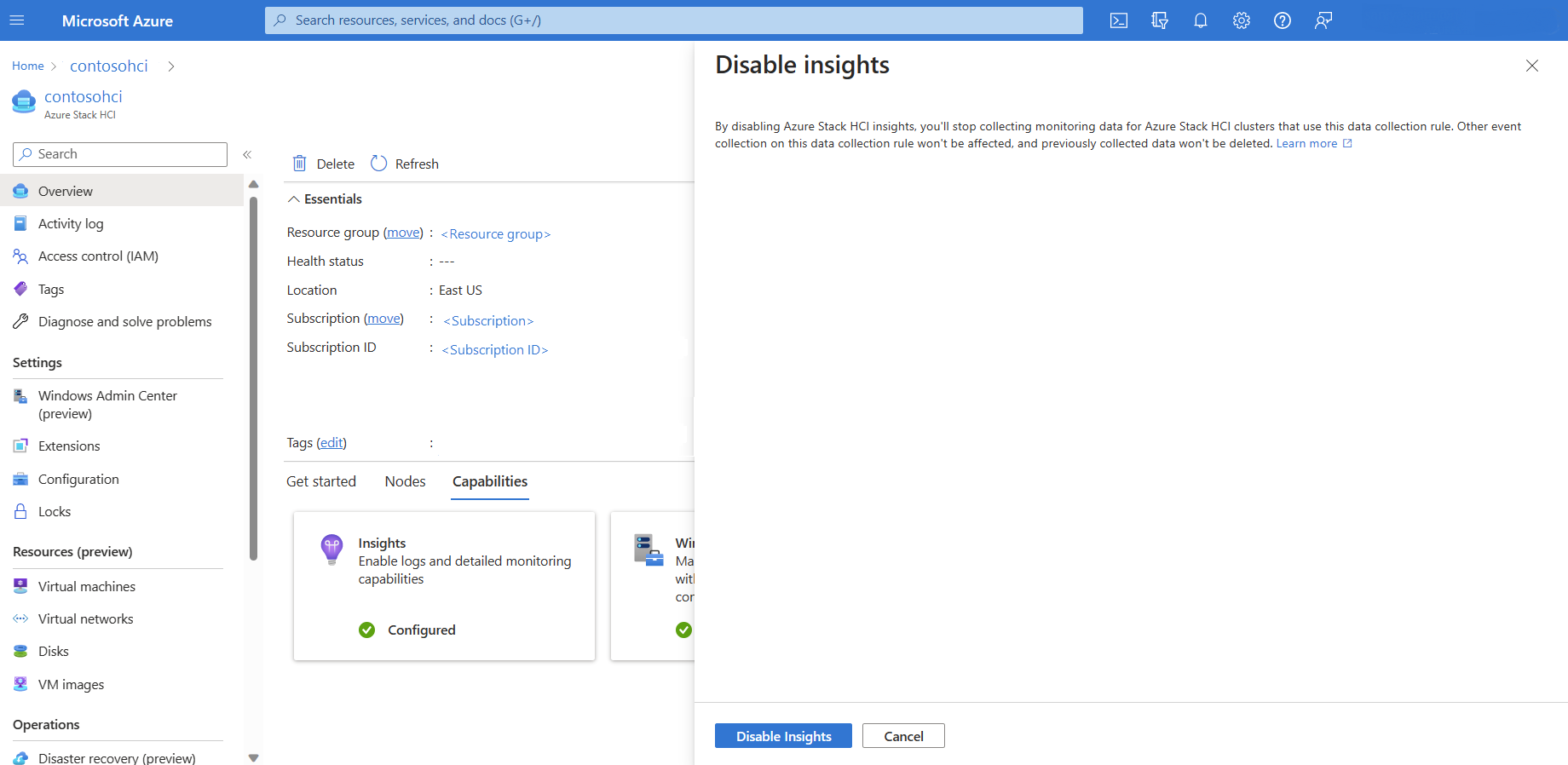This screenshot has width=1568, height=765.
Task: Click the Activity log icon in sidebar
Action: click(20, 223)
